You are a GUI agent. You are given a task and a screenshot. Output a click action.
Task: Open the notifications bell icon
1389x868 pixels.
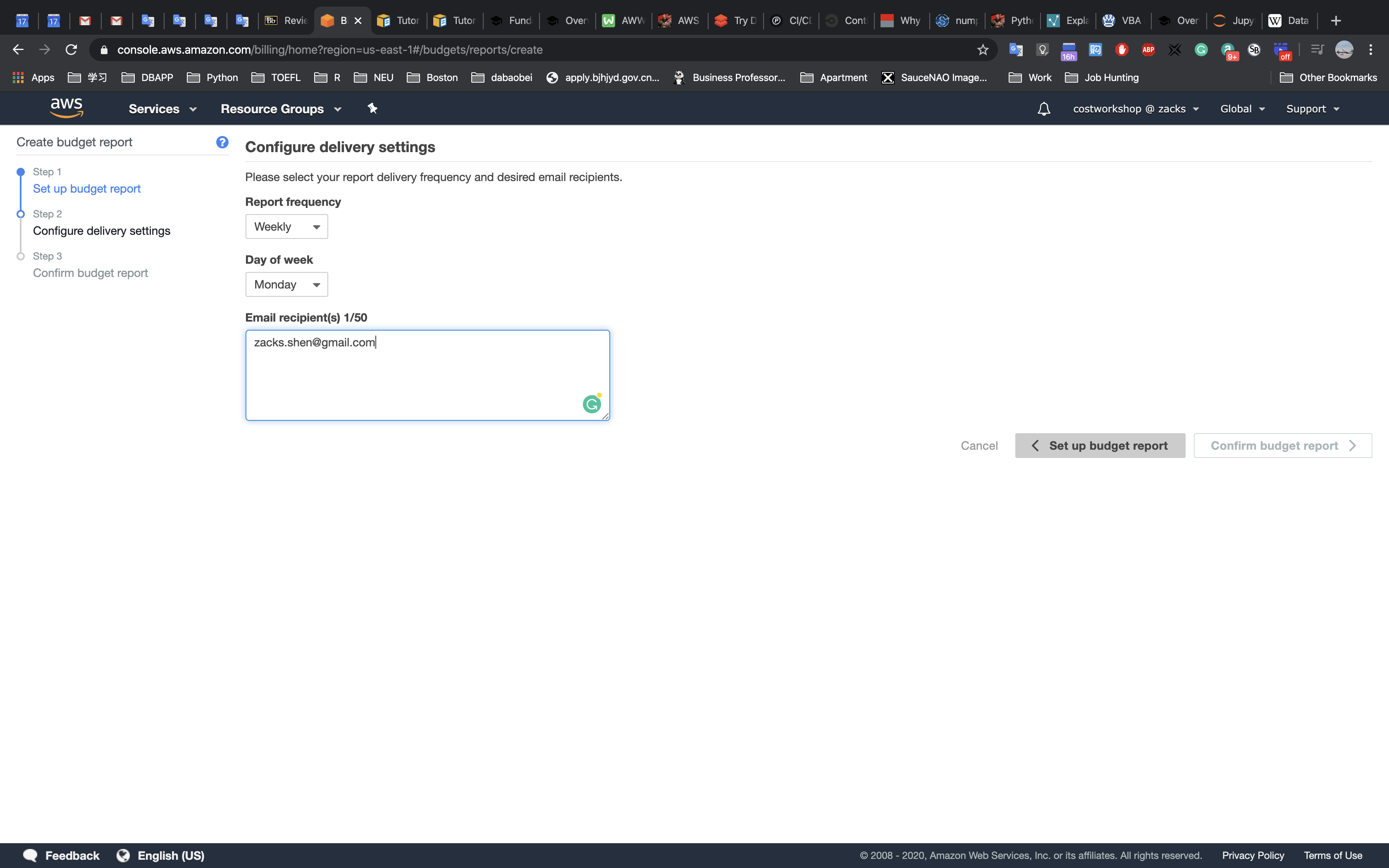(x=1043, y=108)
